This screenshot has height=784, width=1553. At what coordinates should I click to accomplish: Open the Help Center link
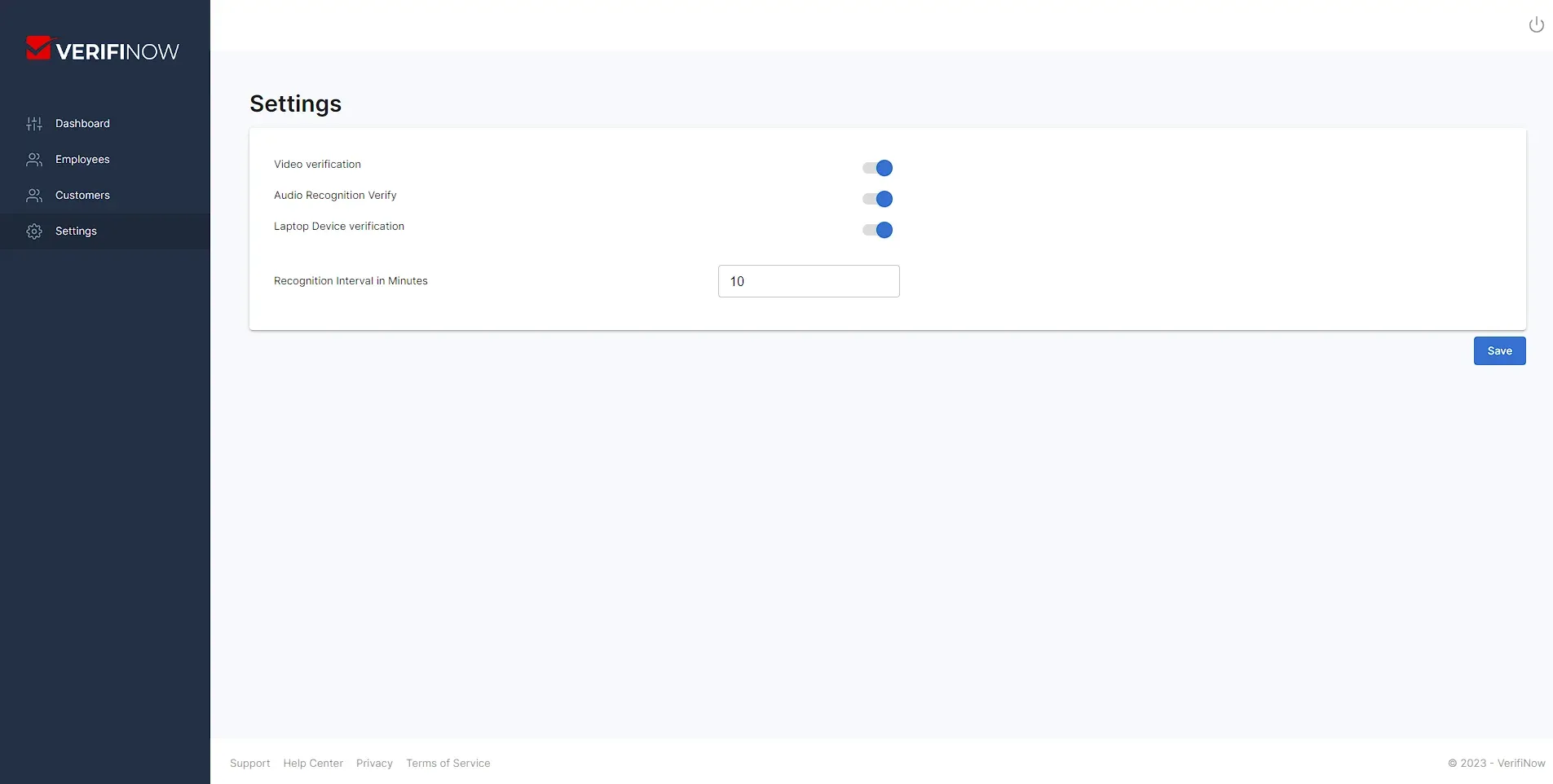pyautogui.click(x=312, y=763)
